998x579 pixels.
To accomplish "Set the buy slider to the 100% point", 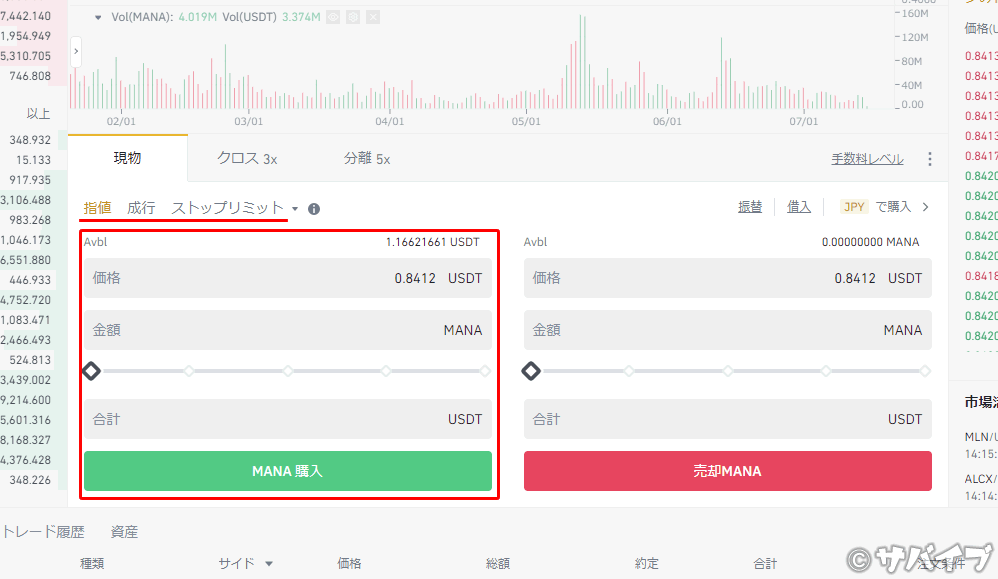I will [485, 371].
